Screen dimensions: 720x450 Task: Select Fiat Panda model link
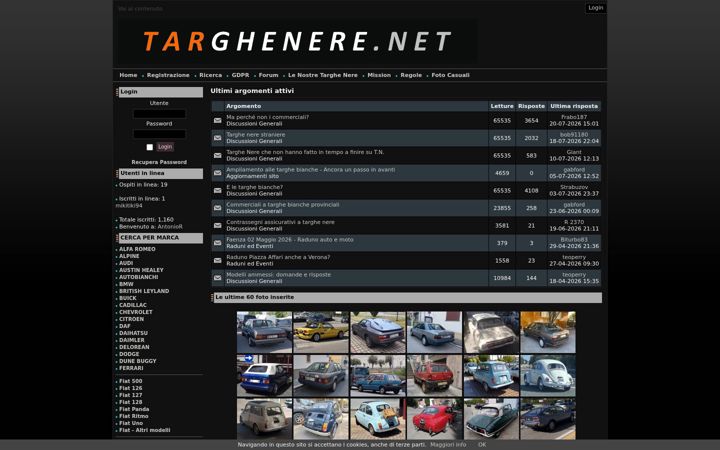point(134,409)
